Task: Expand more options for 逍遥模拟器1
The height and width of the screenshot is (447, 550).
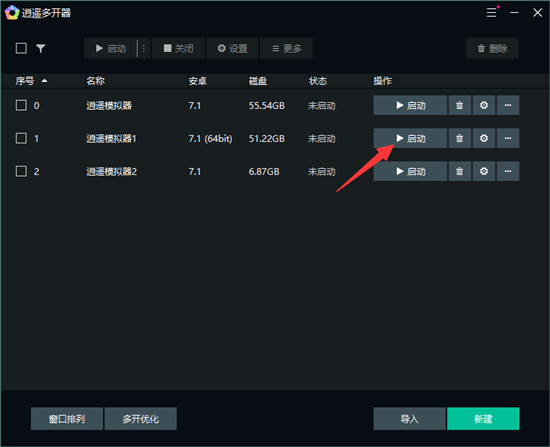Action: [x=508, y=138]
